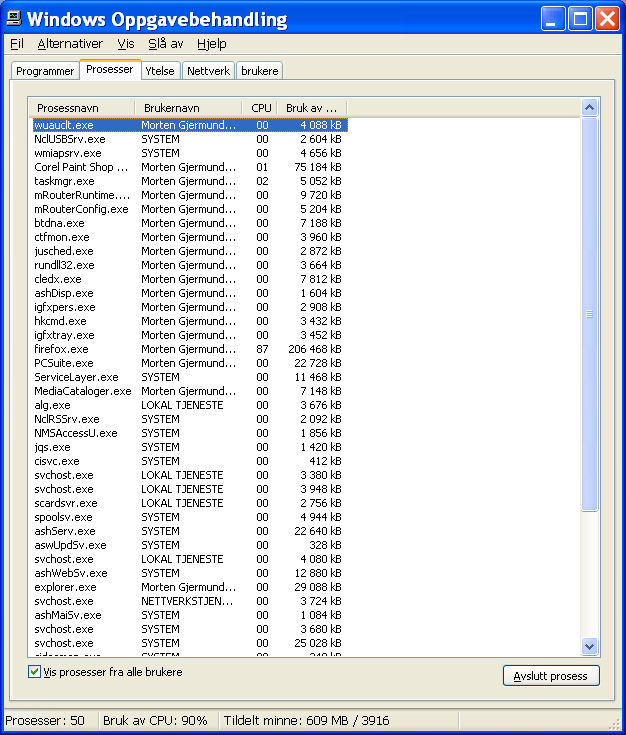The height and width of the screenshot is (735, 626).
Task: Open the Fil menu
Action: point(17,44)
